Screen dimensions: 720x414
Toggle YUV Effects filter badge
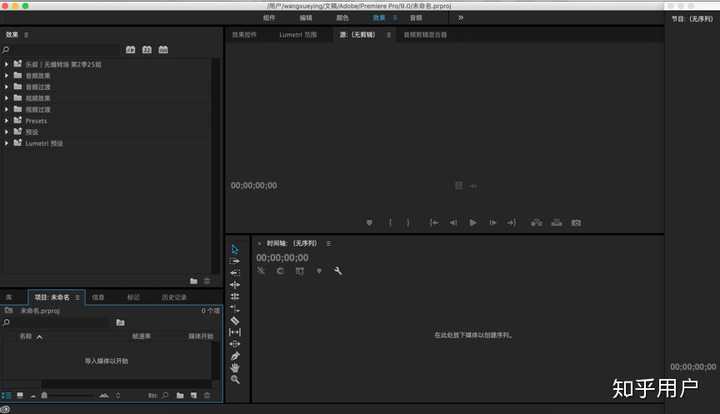click(x=163, y=50)
